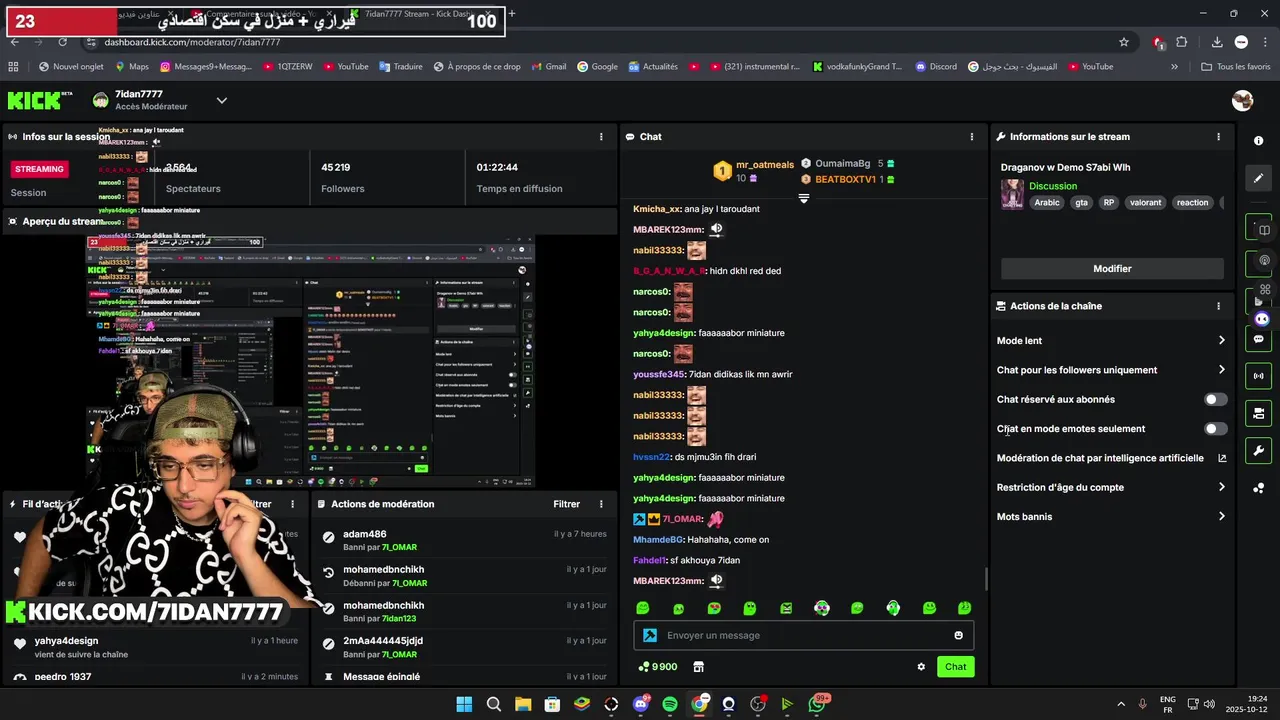Open the Gmail bookmark
The height and width of the screenshot is (720, 1280).
pyautogui.click(x=548, y=67)
